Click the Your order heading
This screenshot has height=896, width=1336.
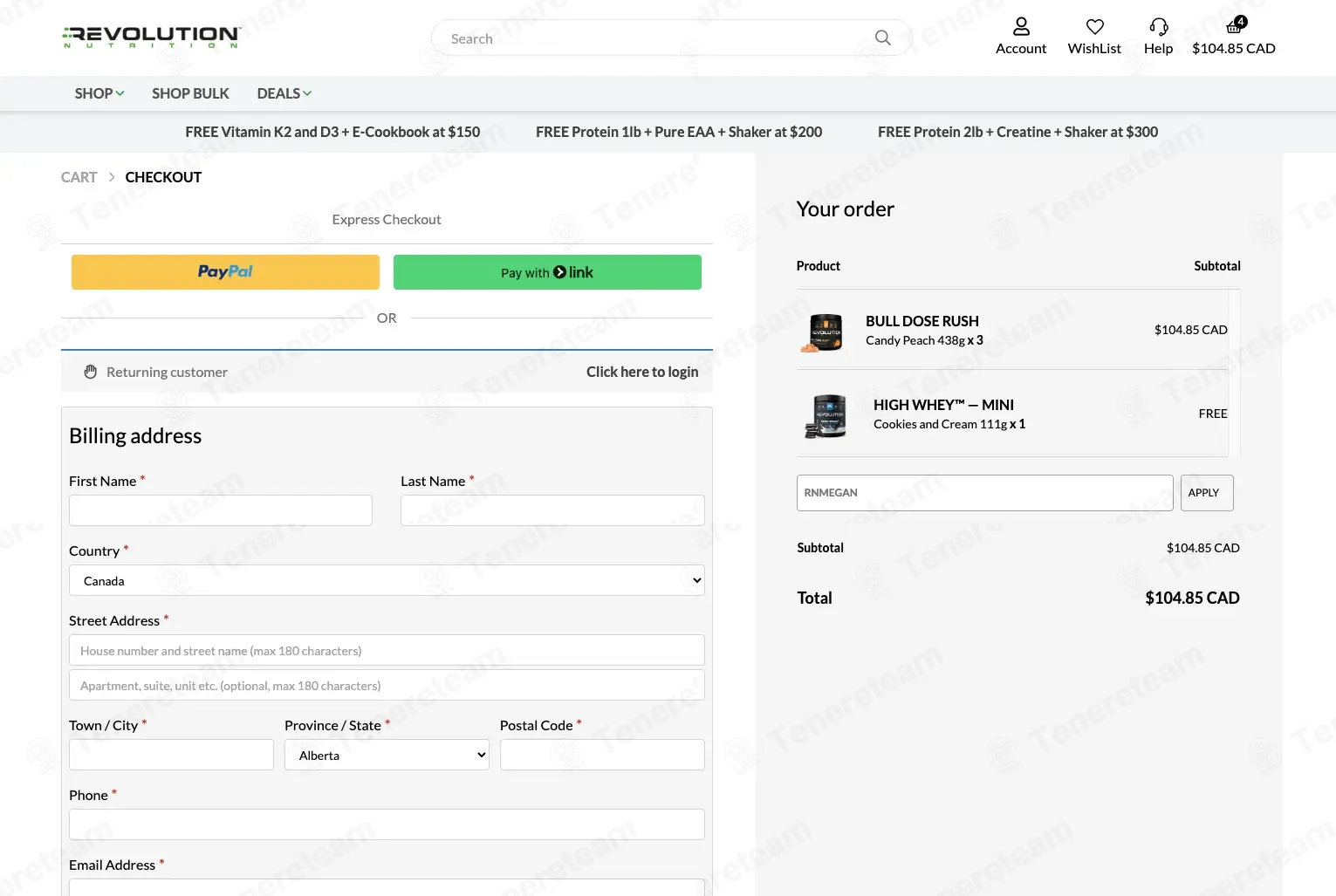pos(846,209)
